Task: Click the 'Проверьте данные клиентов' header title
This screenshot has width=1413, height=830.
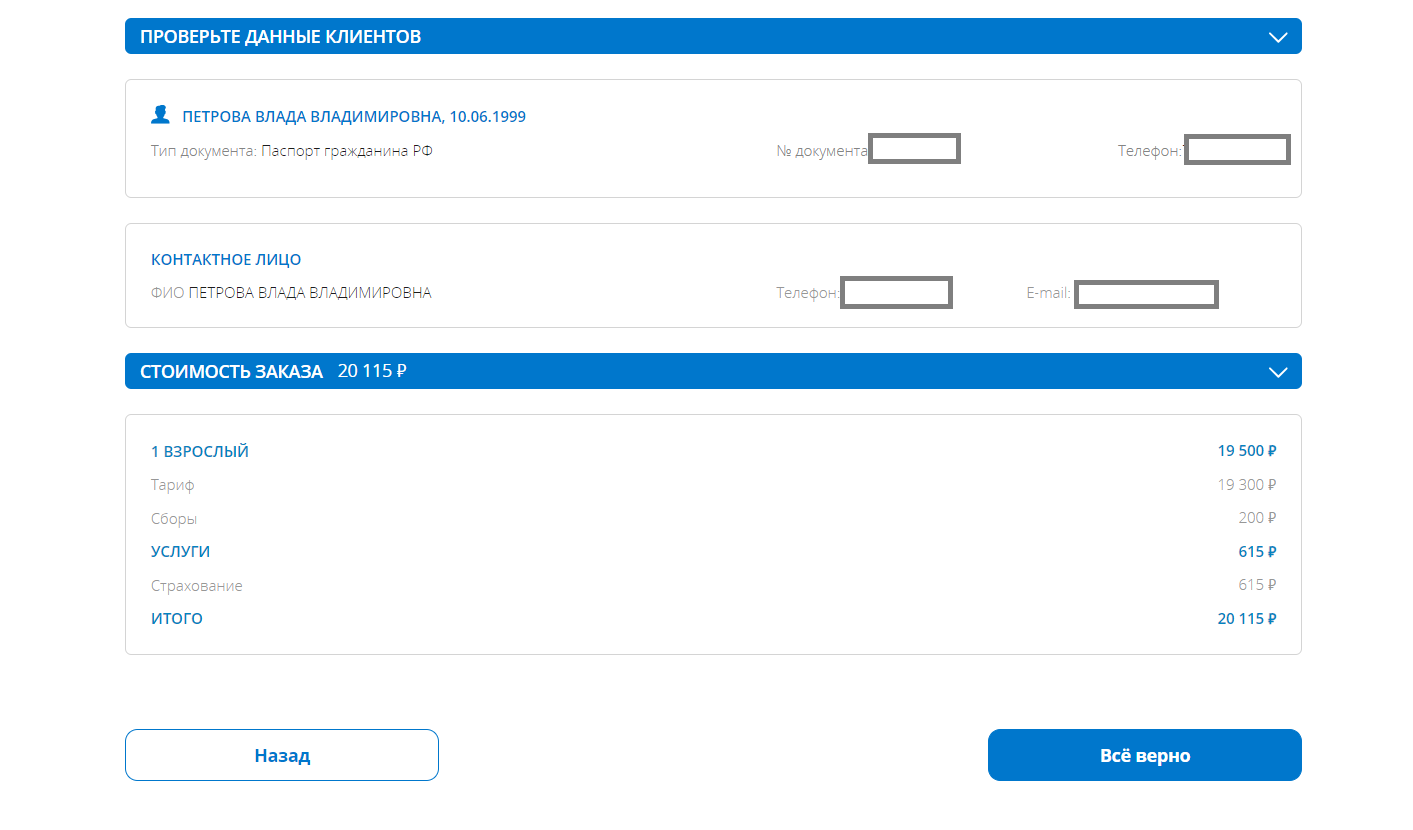Action: 280,37
